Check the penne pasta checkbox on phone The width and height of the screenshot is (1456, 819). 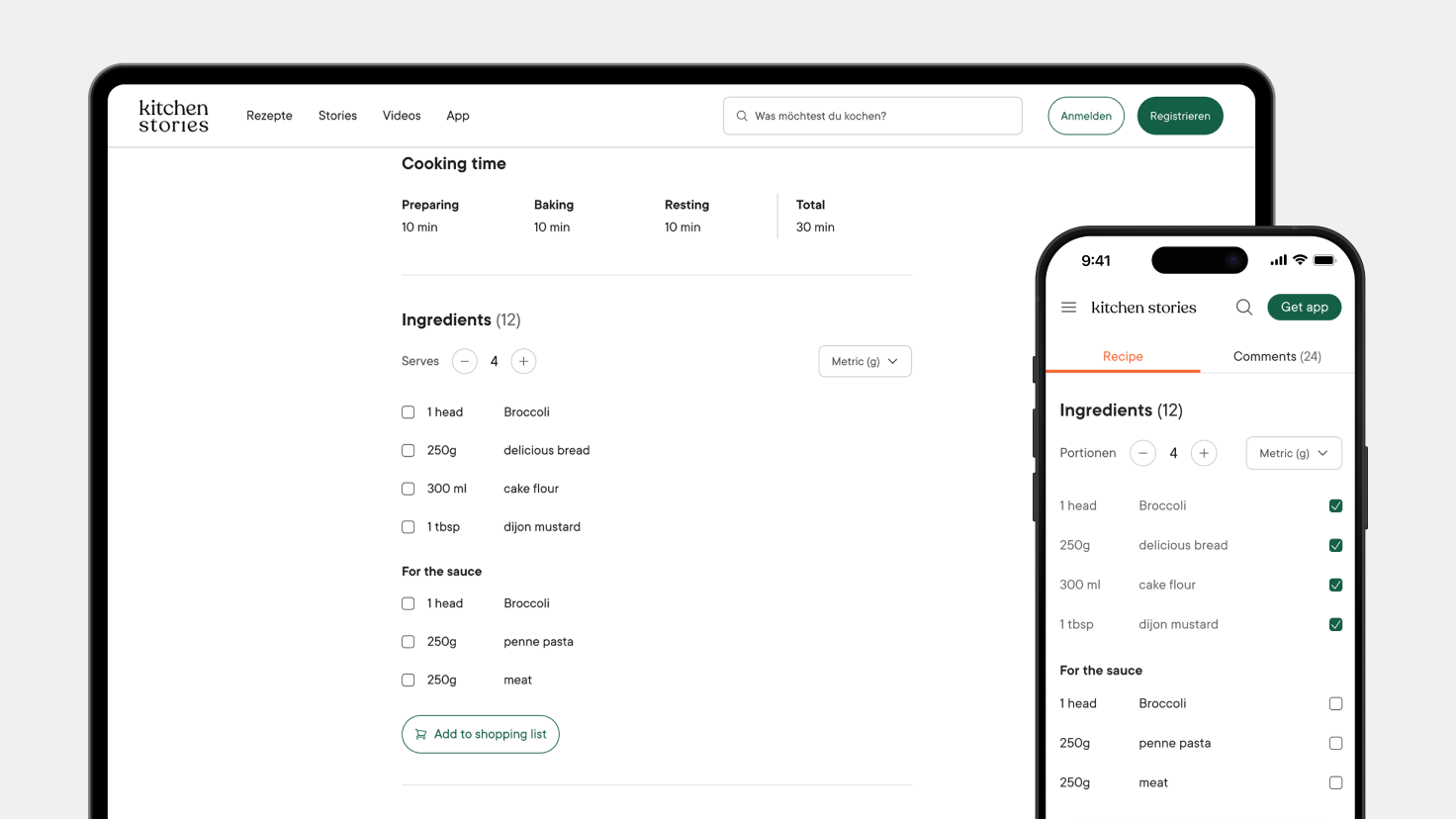pos(1335,744)
